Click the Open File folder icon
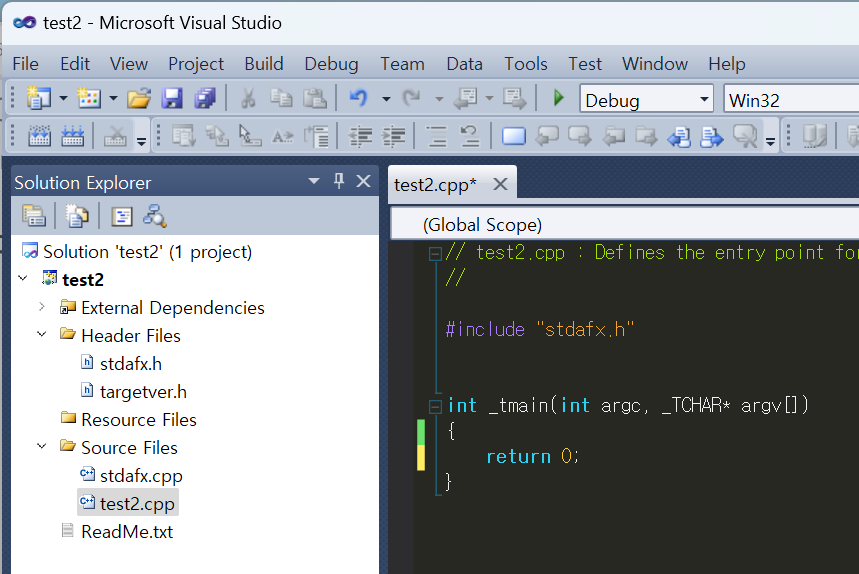Image resolution: width=859 pixels, height=574 pixels. [139, 99]
